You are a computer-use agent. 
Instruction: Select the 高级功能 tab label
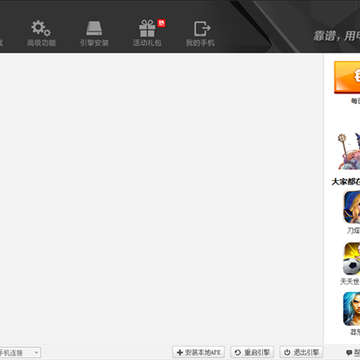pyautogui.click(x=41, y=43)
